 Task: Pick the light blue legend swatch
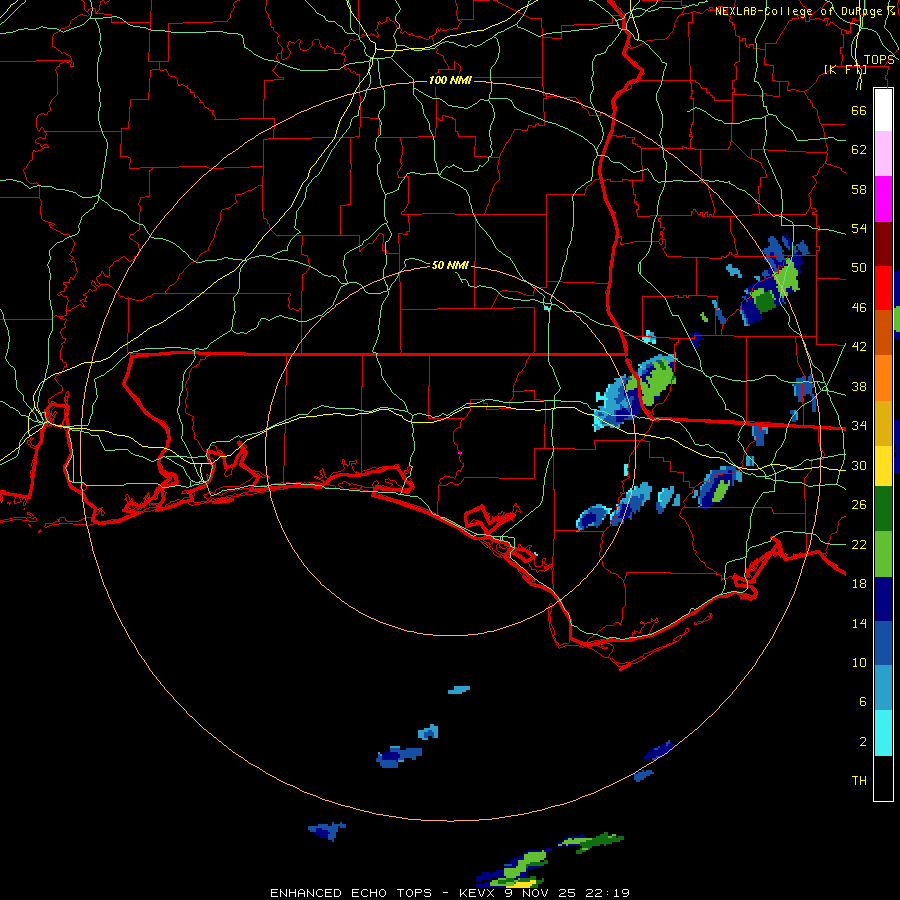tap(883, 688)
